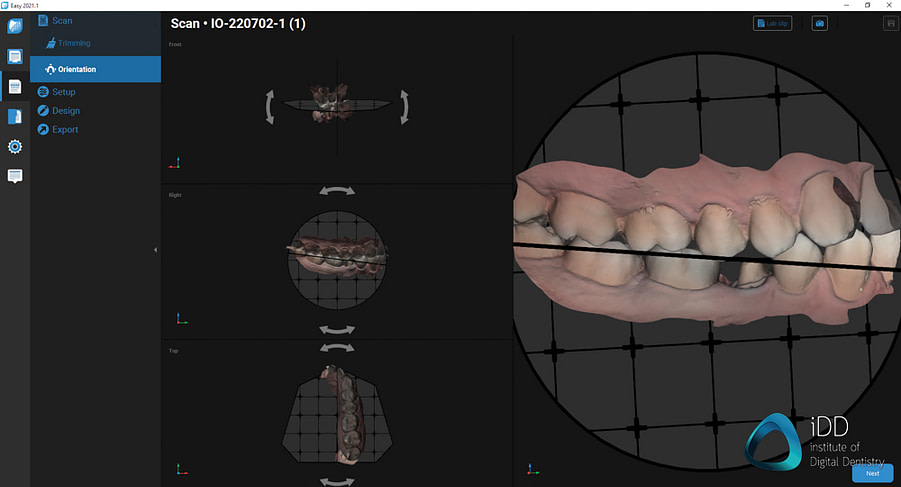This screenshot has width=901, height=487.
Task: Open the chat message icon in sidebar
Action: pos(15,176)
